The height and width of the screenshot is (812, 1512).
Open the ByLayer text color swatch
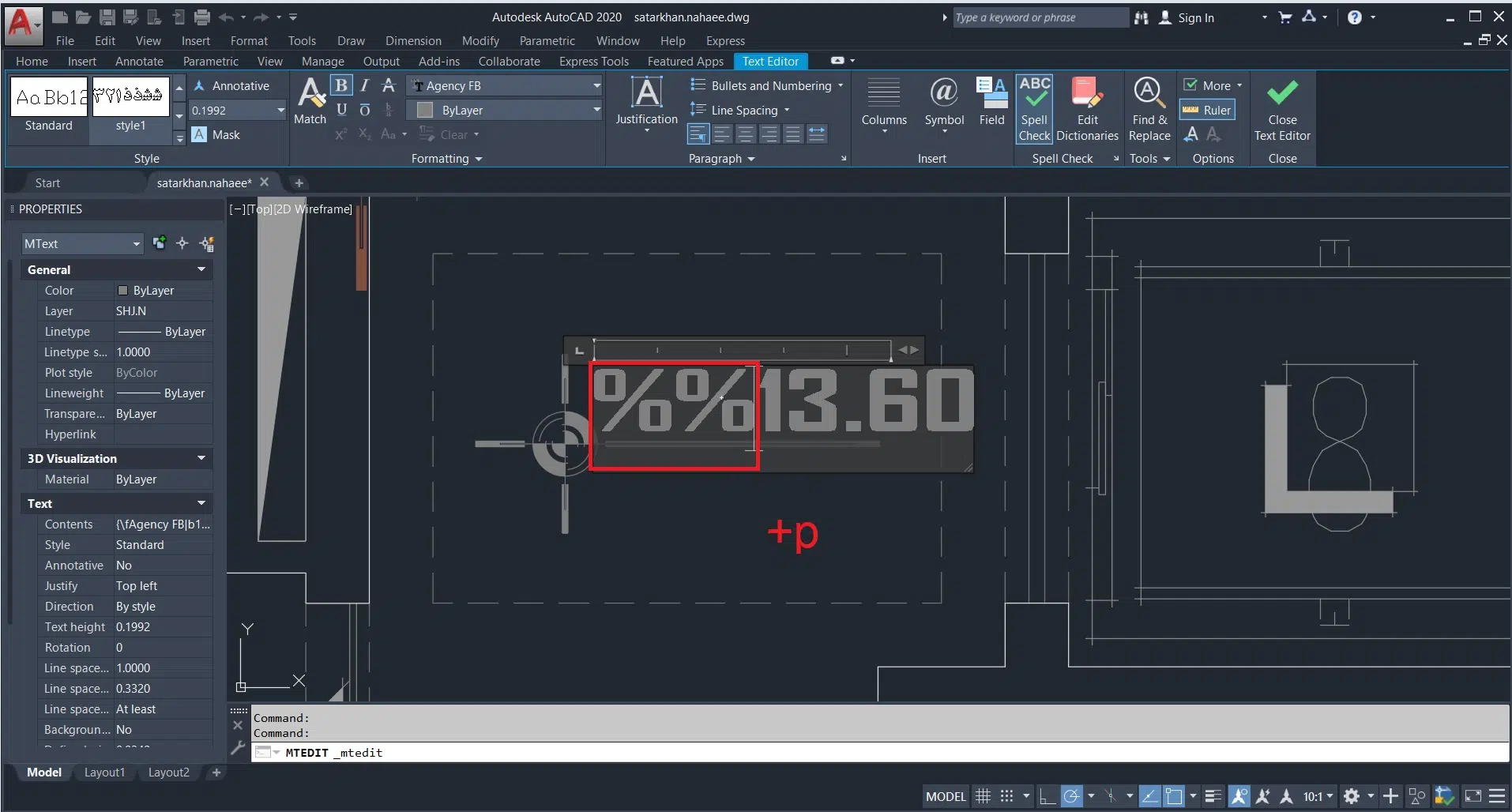point(425,111)
